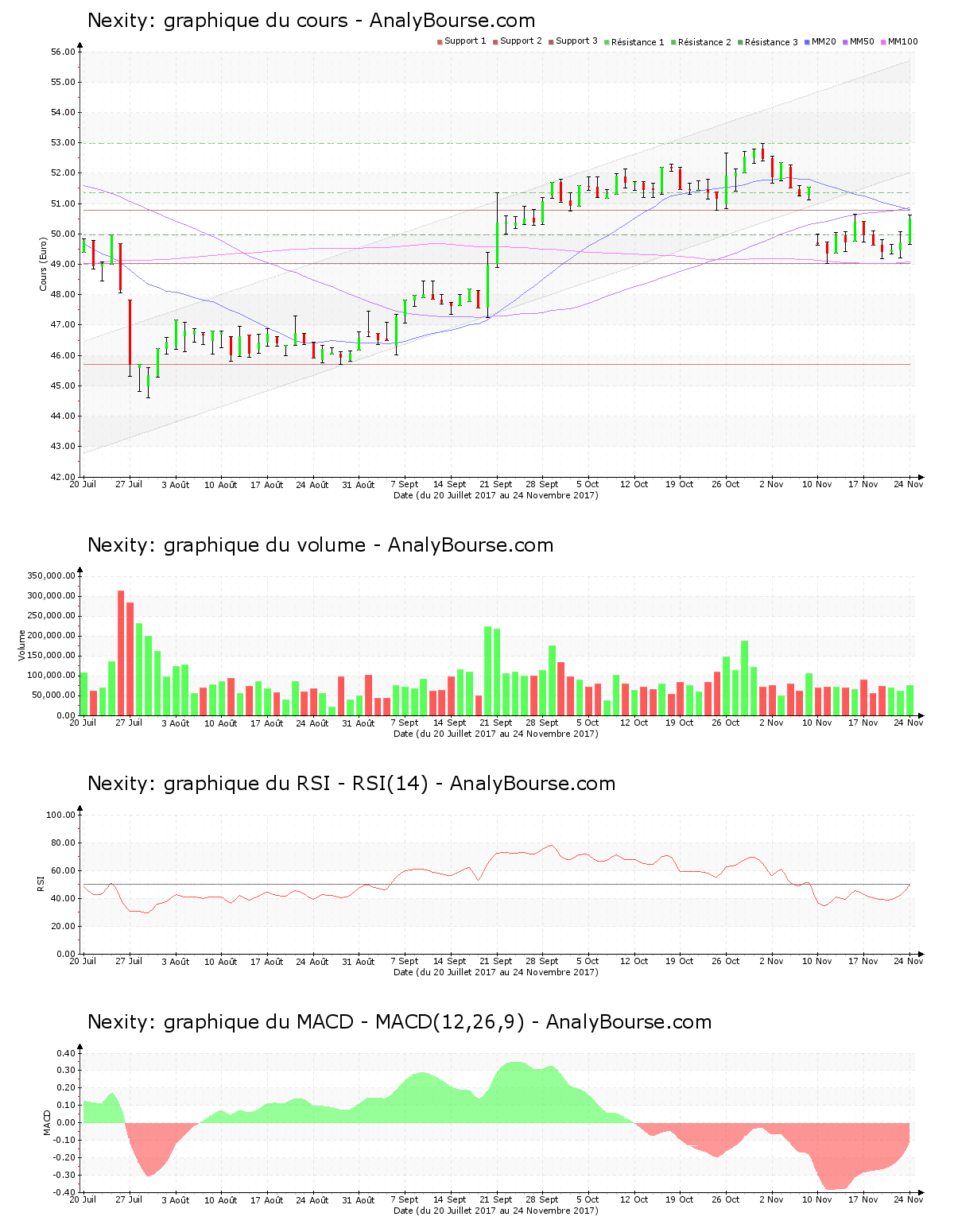
Task: Click the date range caption under price chart
Action: click(496, 495)
